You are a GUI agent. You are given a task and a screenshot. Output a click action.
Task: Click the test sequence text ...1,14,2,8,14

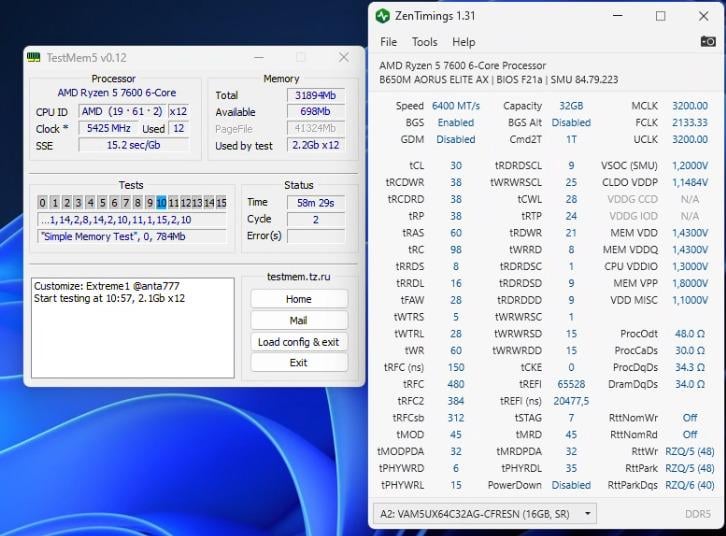coord(131,219)
